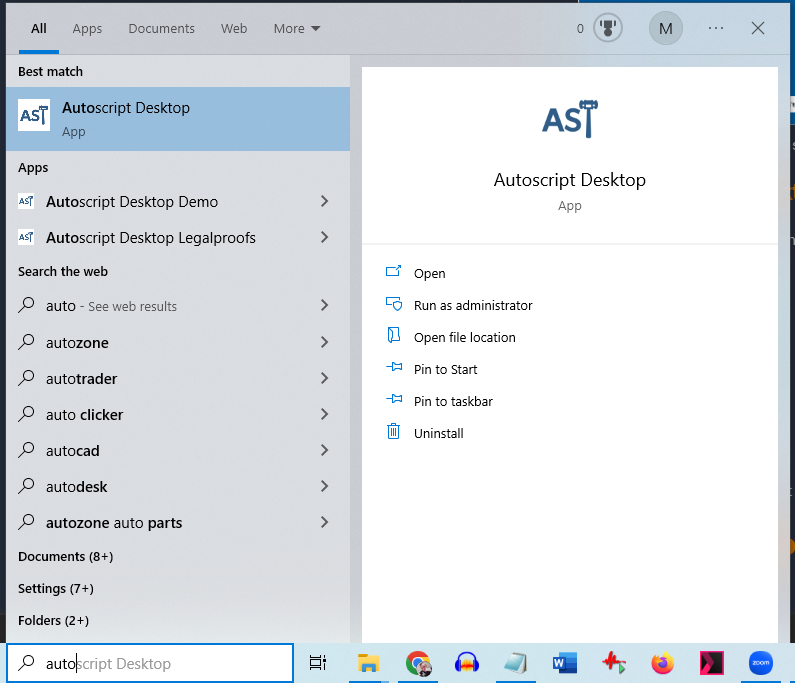Expand the autotrader suggestion chevron

click(x=324, y=378)
